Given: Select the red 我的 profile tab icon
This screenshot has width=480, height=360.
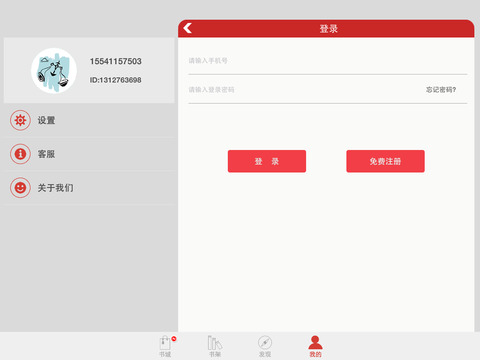Looking at the screenshot, I should (315, 343).
